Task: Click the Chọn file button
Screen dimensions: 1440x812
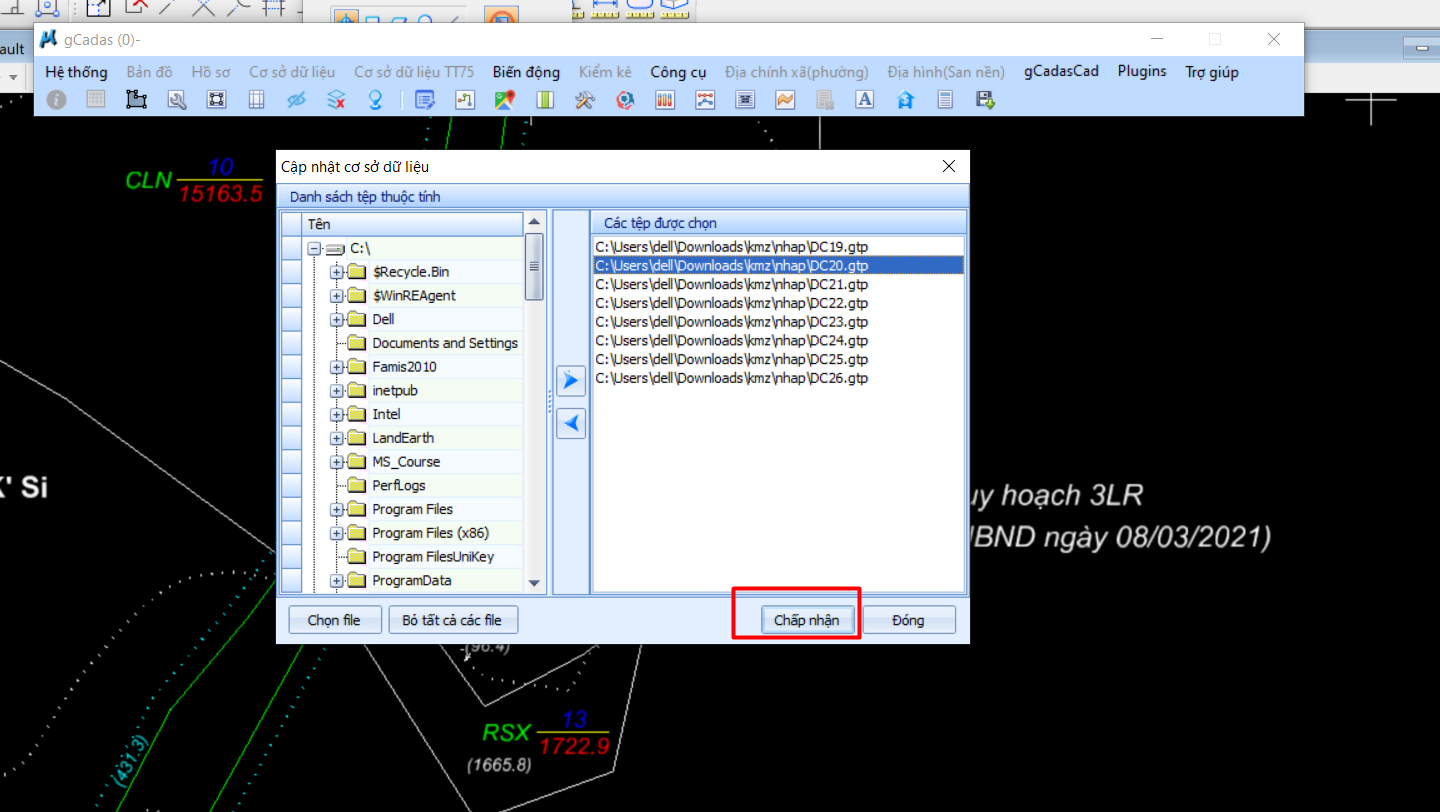Action: (x=334, y=620)
